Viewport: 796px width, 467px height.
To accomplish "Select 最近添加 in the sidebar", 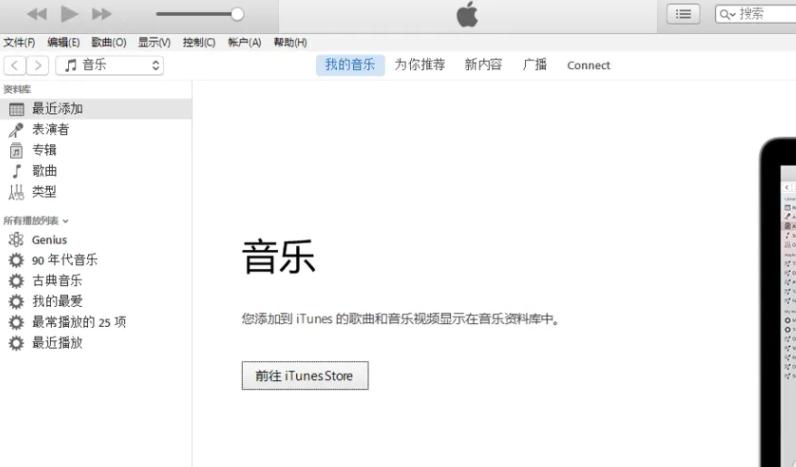I will [x=96, y=109].
